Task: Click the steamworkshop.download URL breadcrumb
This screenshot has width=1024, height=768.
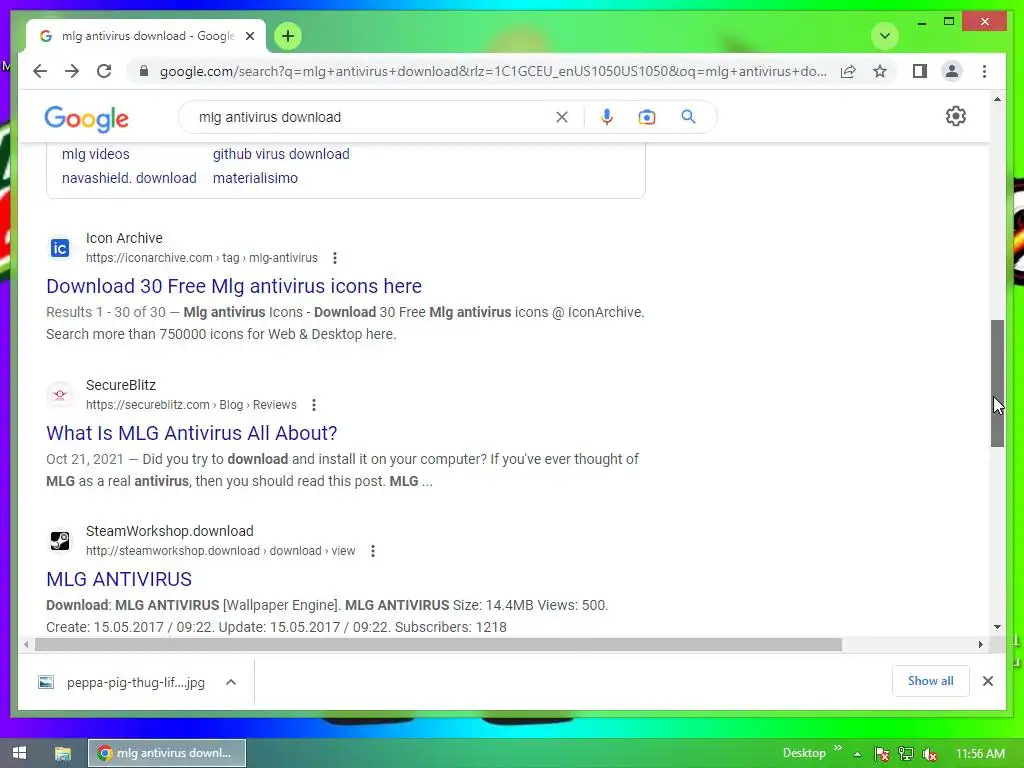Action: coord(220,551)
